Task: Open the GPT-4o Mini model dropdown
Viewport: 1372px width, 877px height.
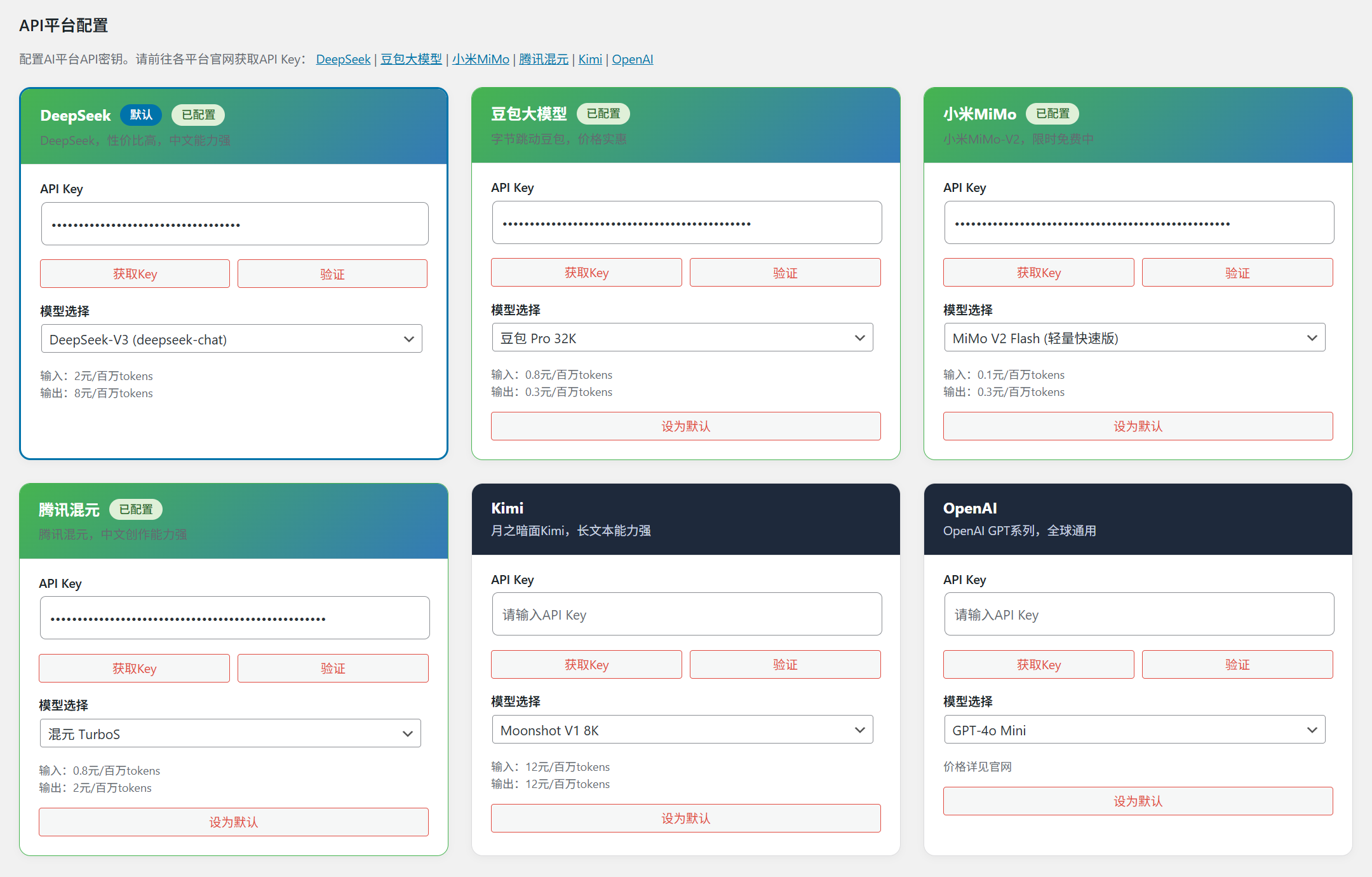Action: (1135, 730)
